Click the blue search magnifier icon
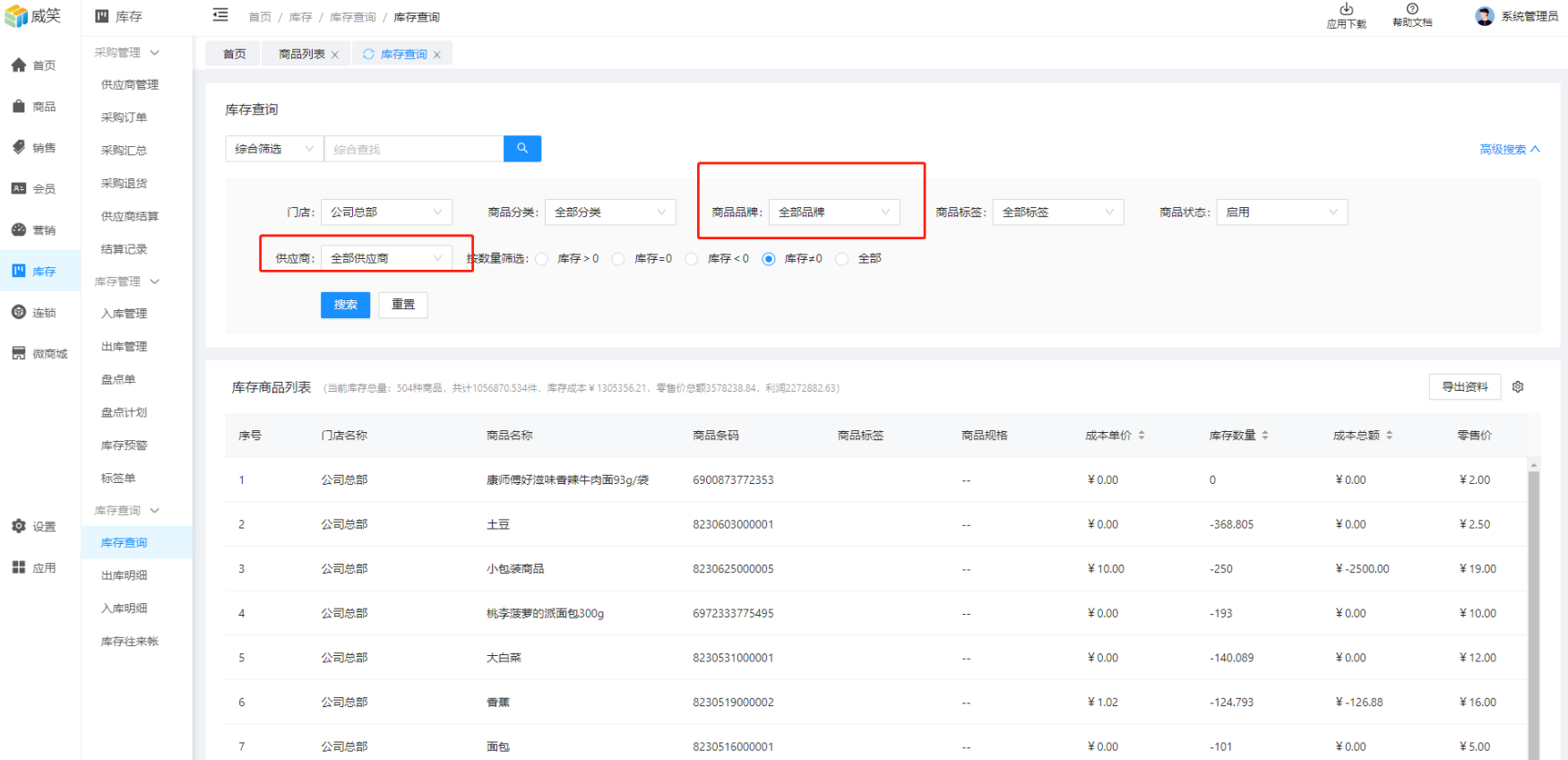Viewport: 1568px width, 760px height. (x=522, y=149)
